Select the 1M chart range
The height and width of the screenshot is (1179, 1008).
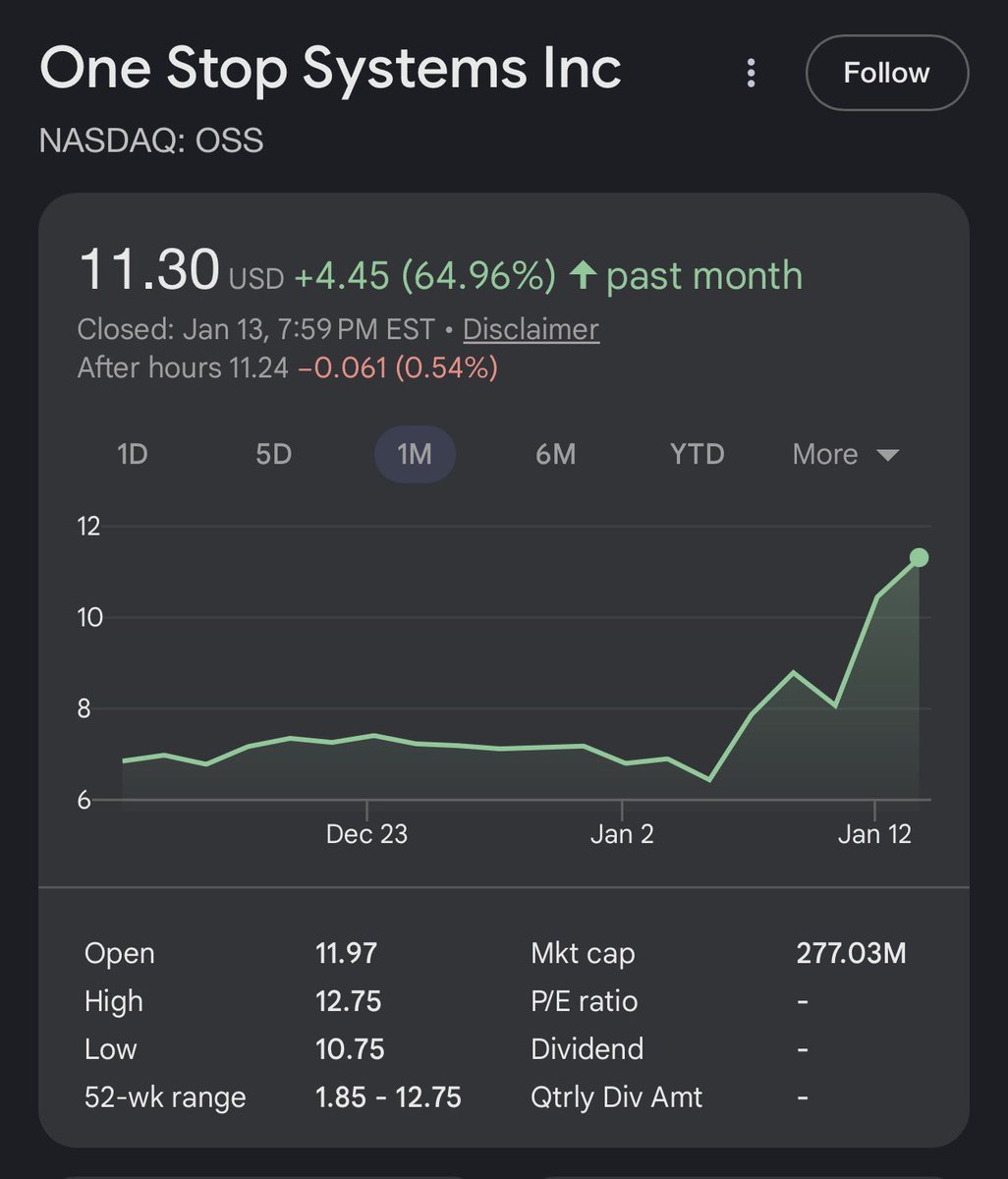point(415,454)
